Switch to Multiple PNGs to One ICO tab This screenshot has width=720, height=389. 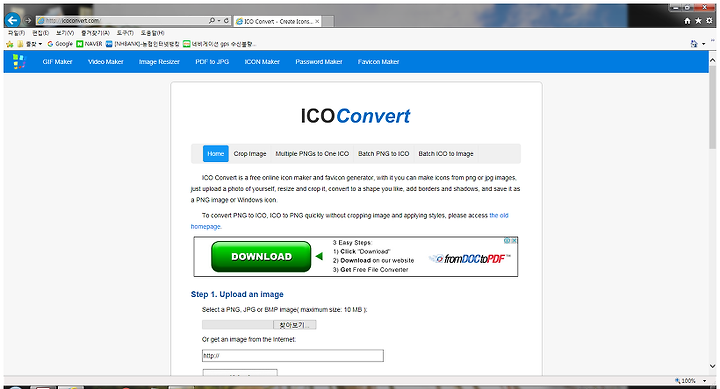point(312,154)
